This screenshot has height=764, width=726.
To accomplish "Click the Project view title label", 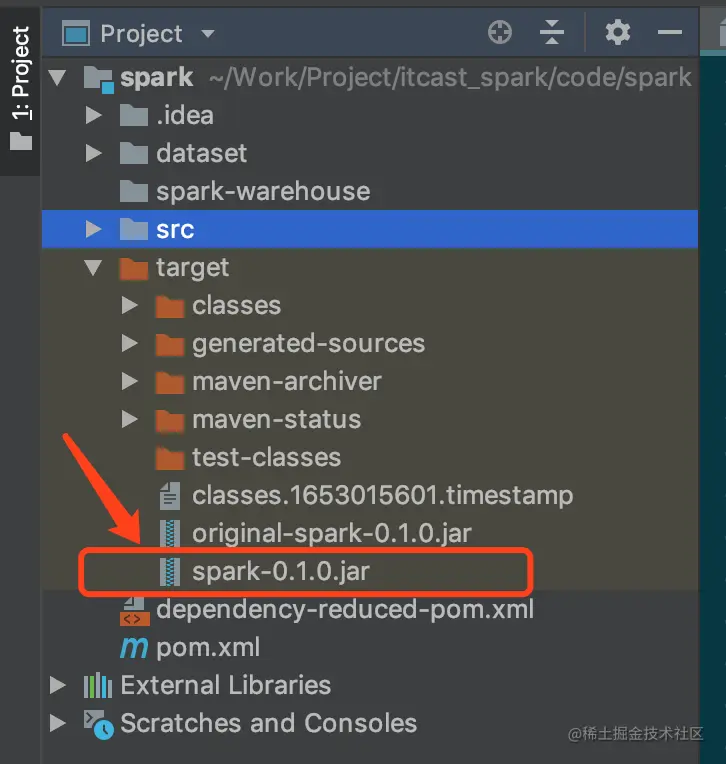I will pyautogui.click(x=141, y=34).
